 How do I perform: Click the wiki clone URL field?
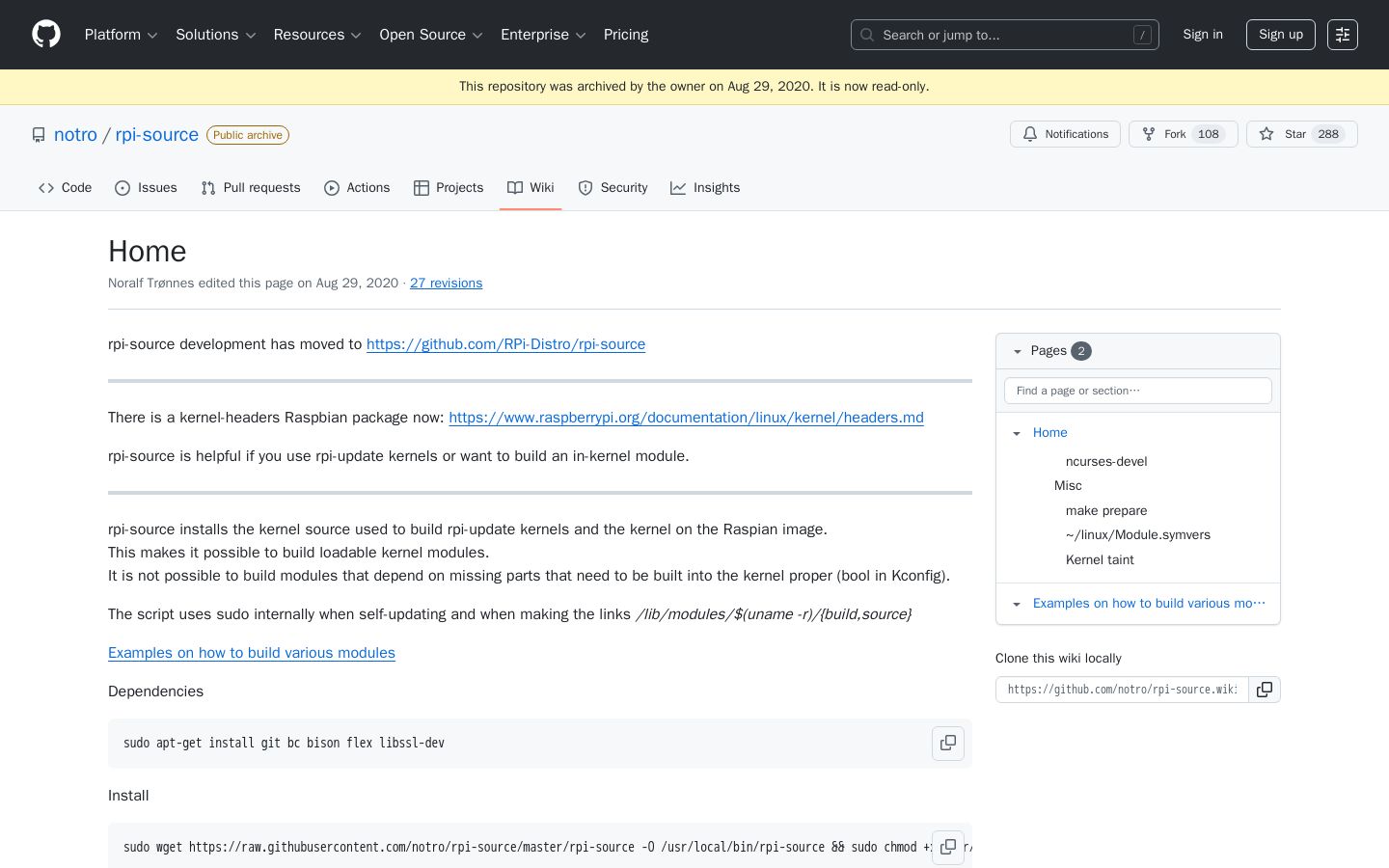click(x=1122, y=690)
